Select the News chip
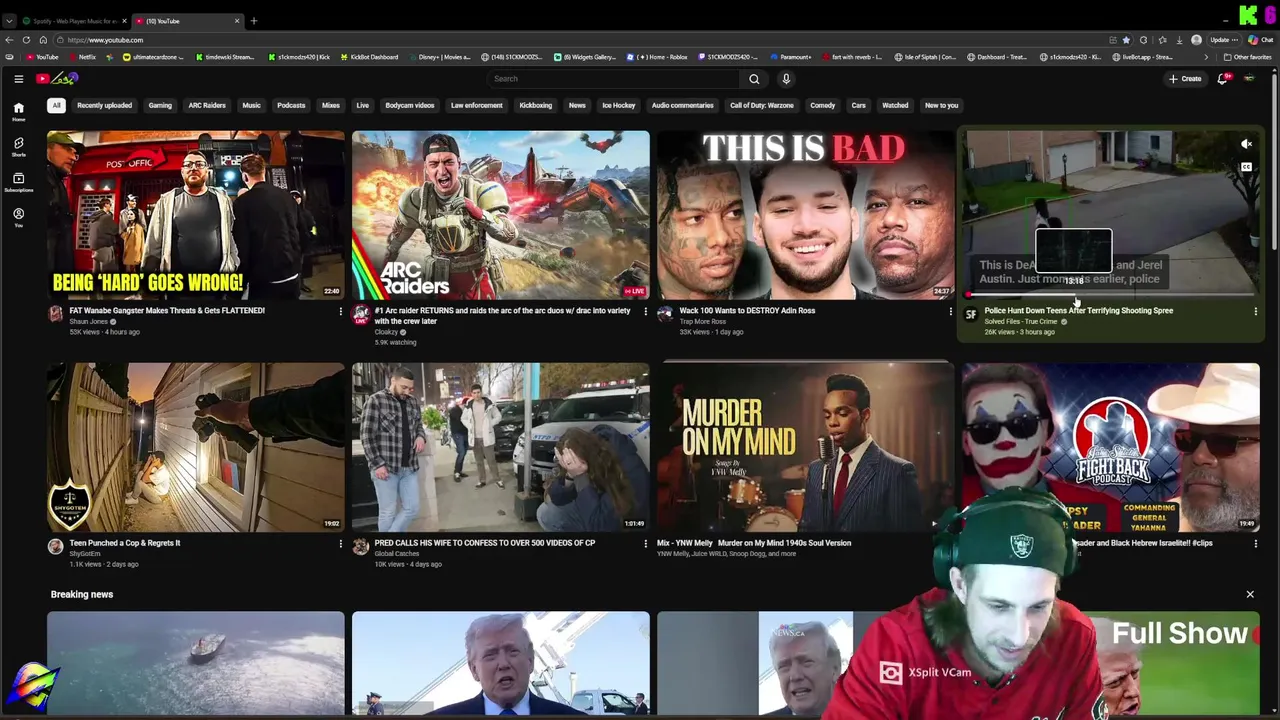The height and width of the screenshot is (720, 1280). (577, 105)
